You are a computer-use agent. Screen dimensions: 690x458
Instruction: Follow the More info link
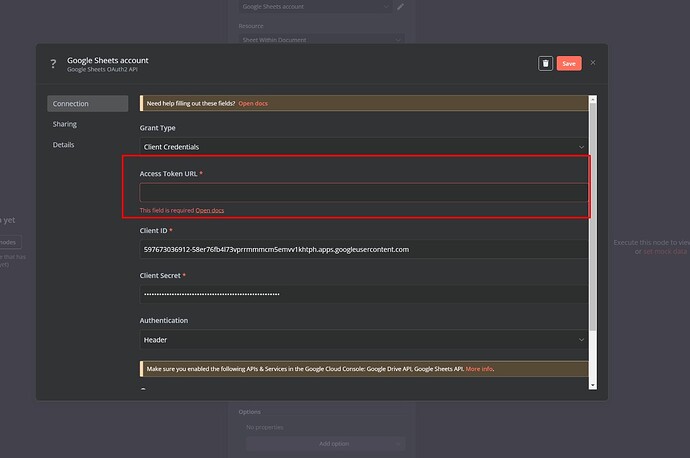tap(479, 369)
